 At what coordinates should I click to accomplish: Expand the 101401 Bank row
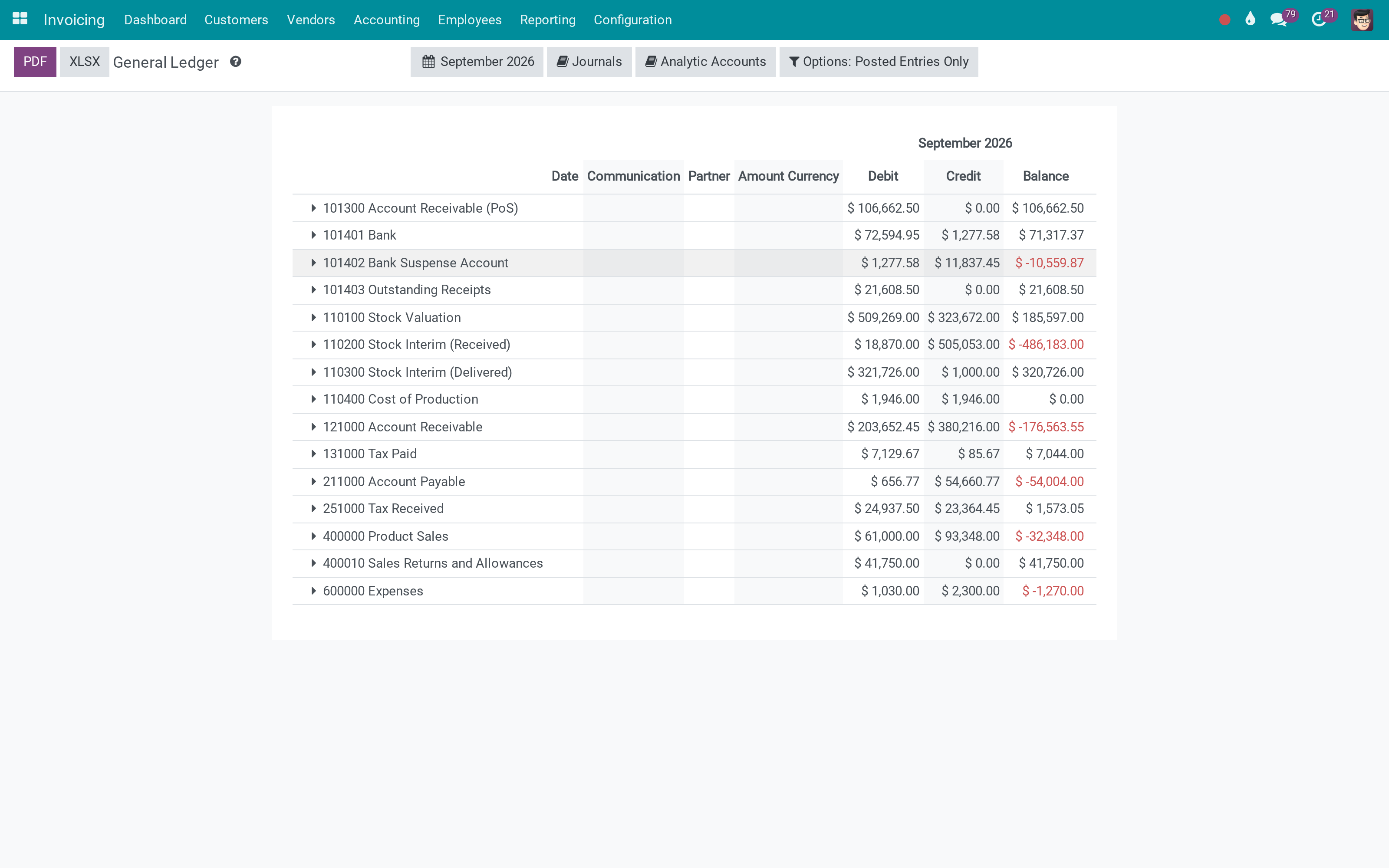pyautogui.click(x=313, y=235)
